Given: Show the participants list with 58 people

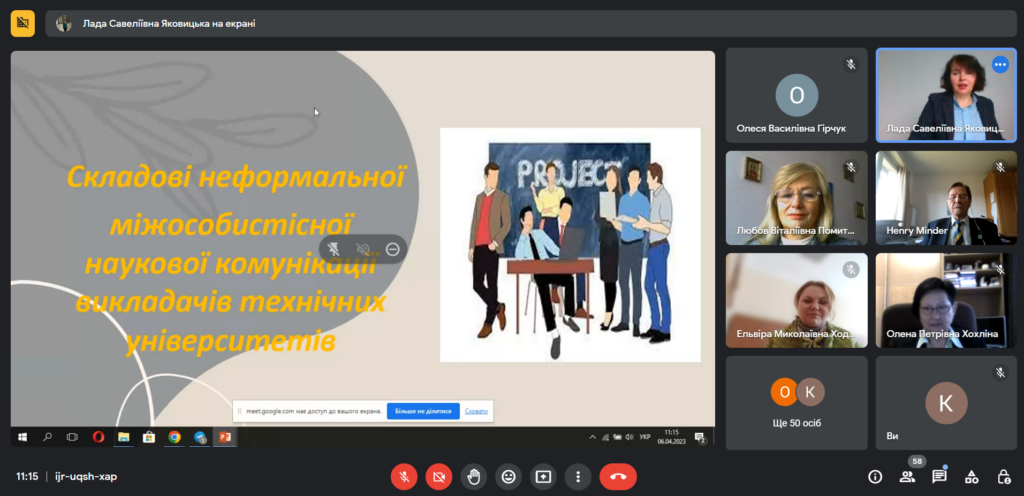Looking at the screenshot, I should click(907, 477).
